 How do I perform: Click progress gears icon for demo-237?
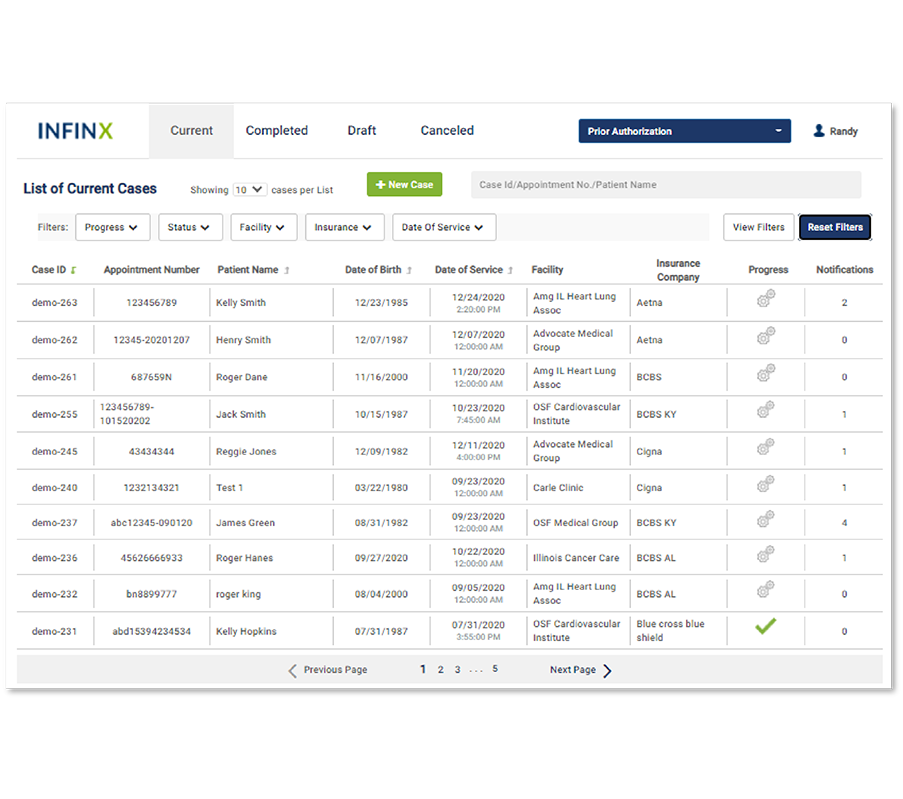click(x=765, y=519)
